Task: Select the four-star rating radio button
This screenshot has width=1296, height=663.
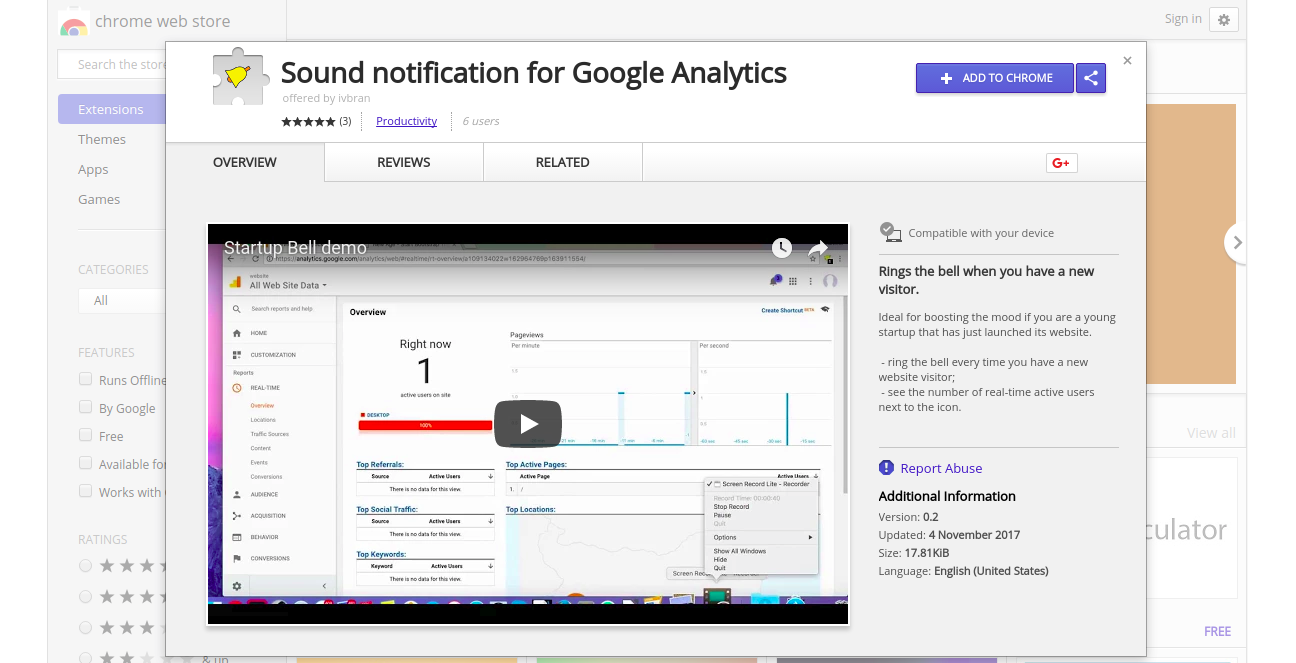Action: pos(86,596)
